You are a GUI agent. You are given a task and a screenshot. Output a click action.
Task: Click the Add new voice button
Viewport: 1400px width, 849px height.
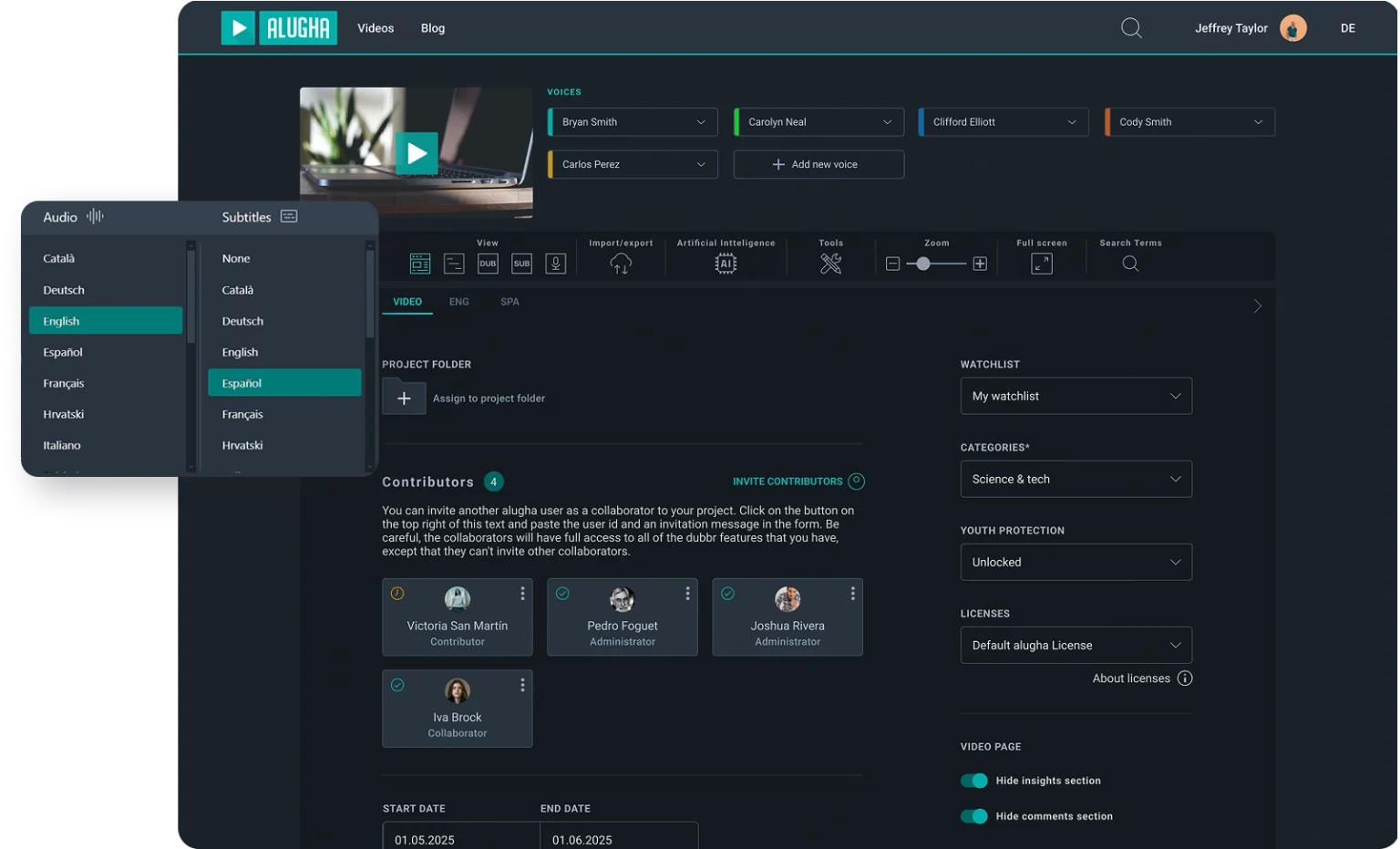[818, 164]
